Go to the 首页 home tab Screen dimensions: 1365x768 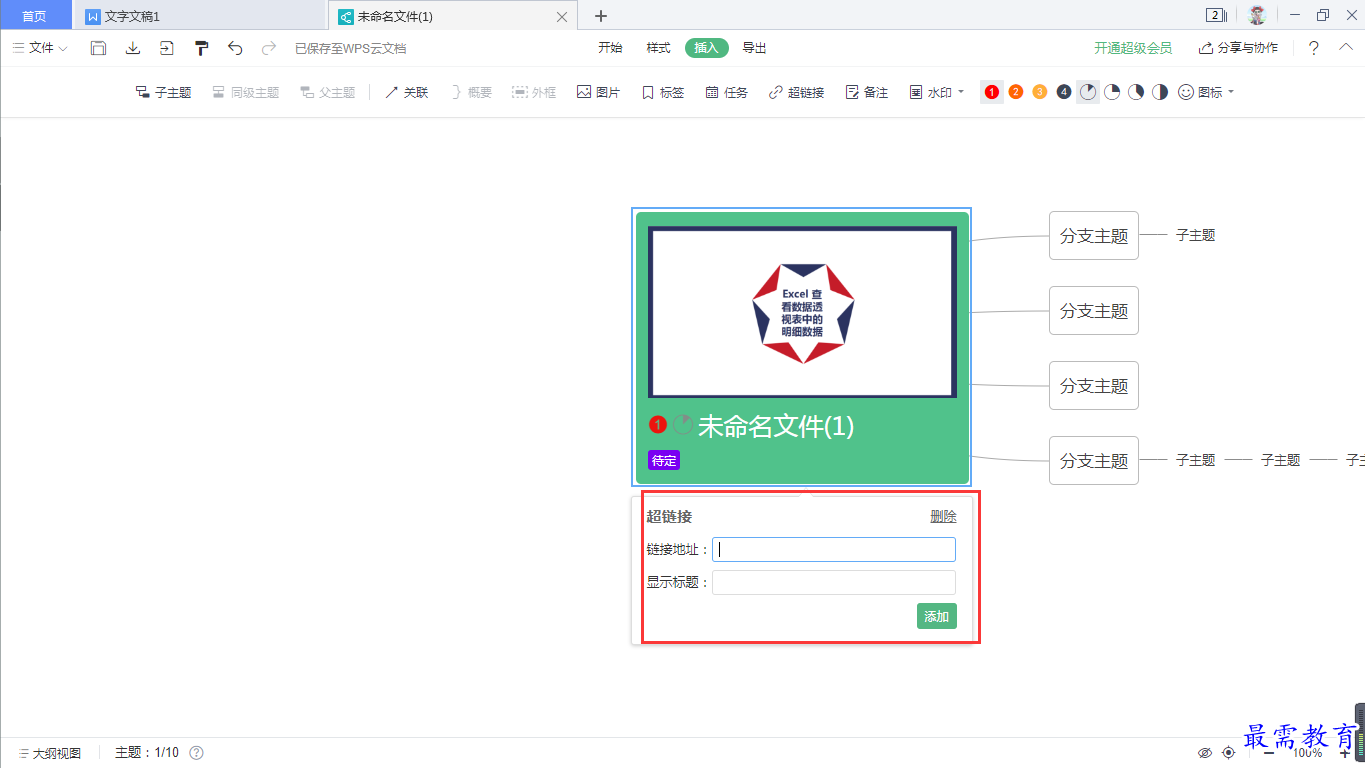click(x=35, y=16)
